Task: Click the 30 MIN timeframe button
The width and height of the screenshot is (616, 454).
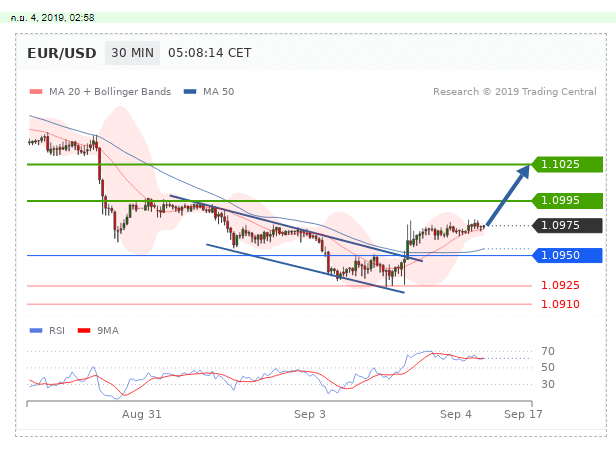Action: [x=132, y=53]
